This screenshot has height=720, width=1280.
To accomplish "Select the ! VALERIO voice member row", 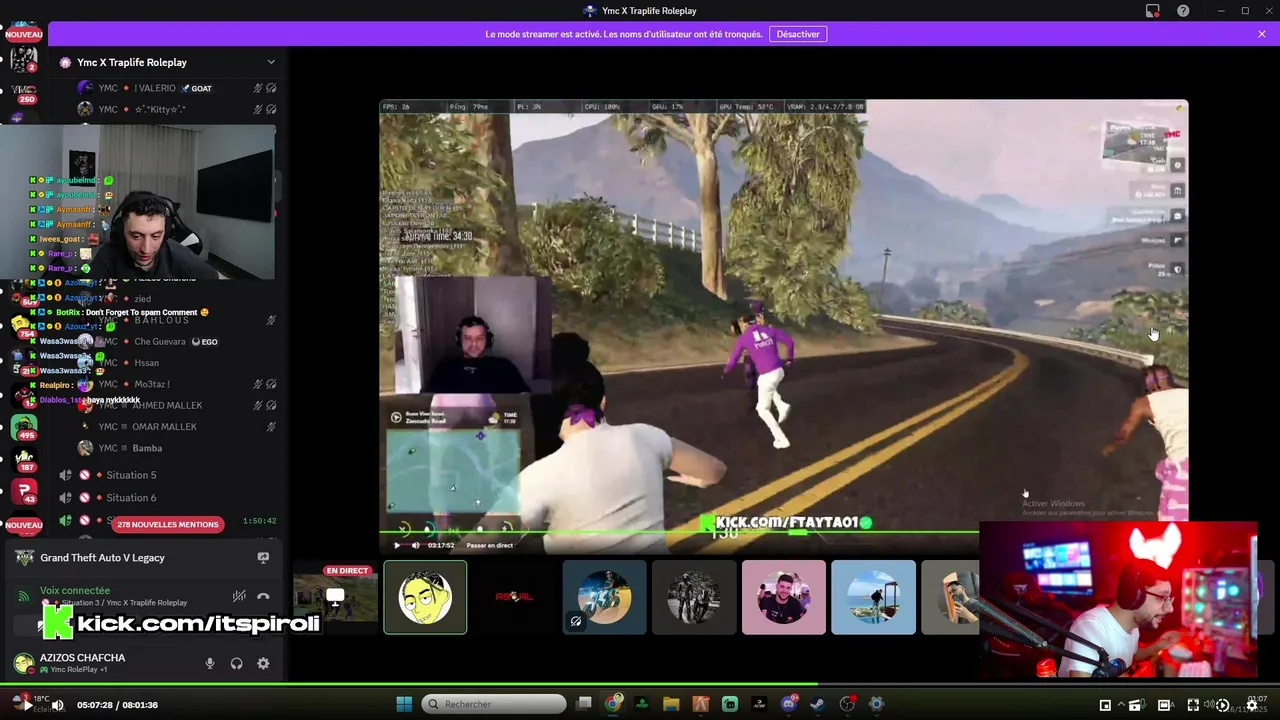I will (x=176, y=88).
